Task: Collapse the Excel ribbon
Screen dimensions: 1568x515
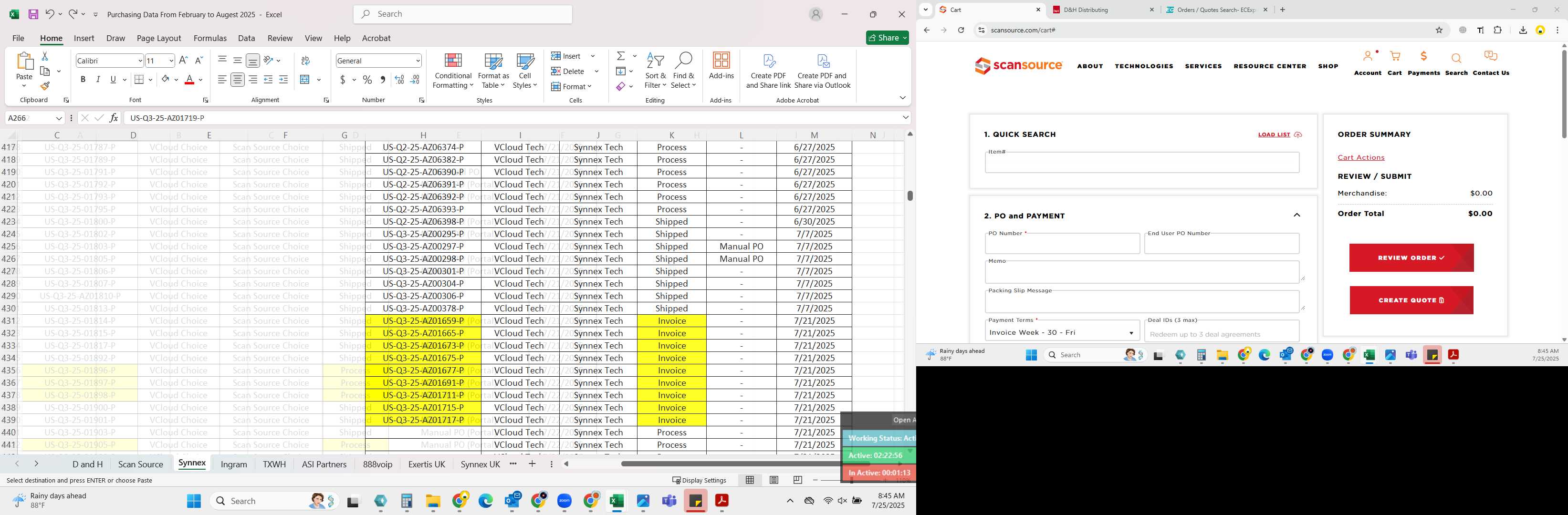Action: click(902, 98)
